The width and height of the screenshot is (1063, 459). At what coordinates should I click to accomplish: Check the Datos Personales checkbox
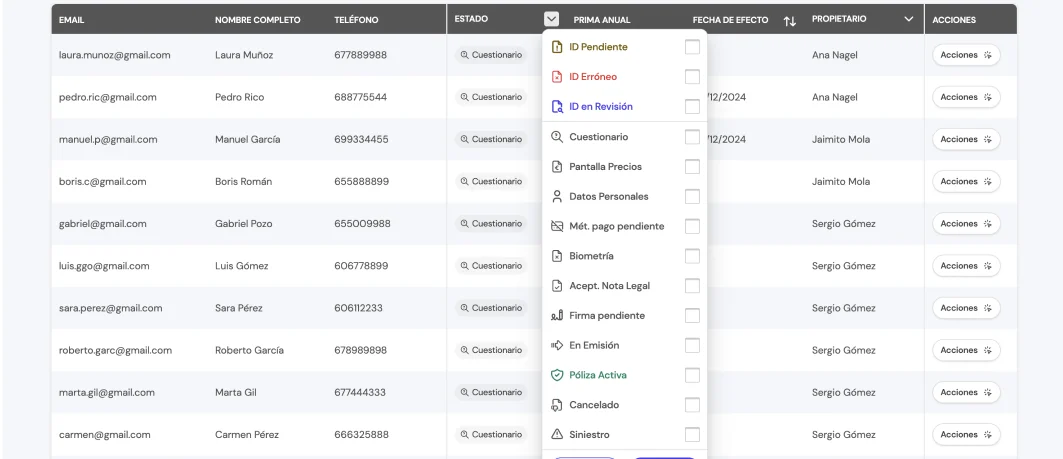click(692, 197)
